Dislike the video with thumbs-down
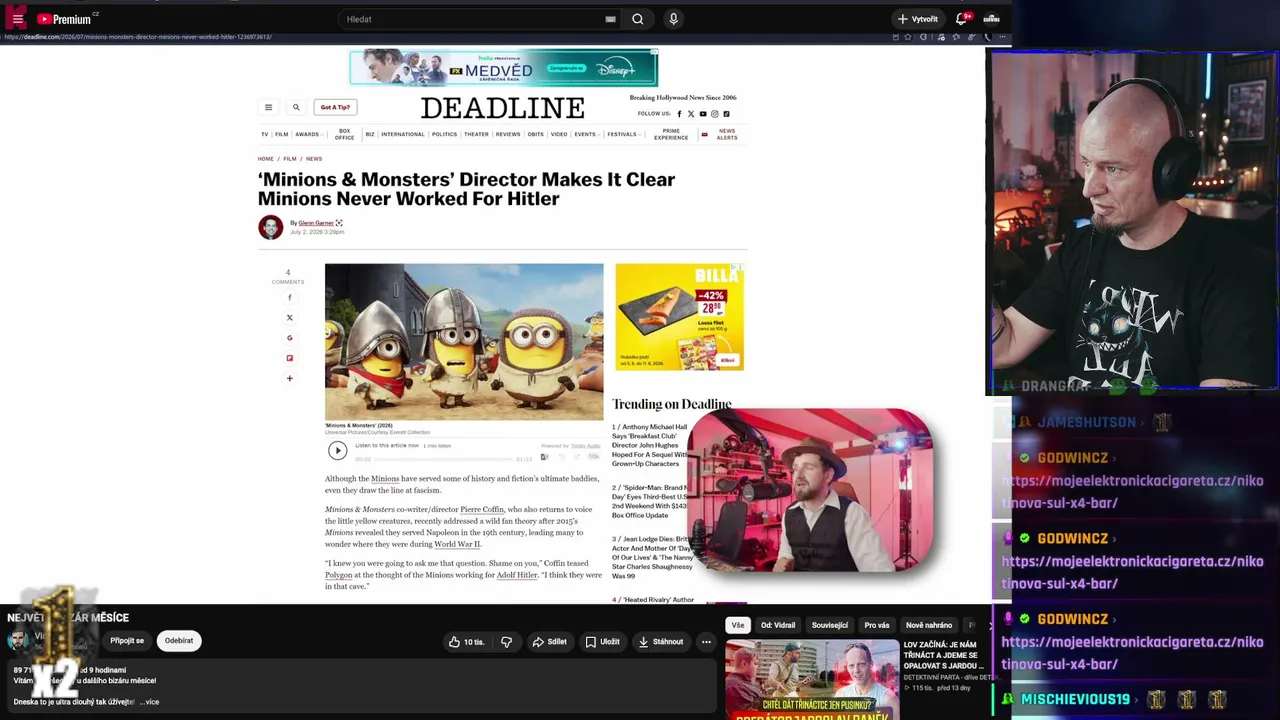Viewport: 1280px width, 720px height. pyautogui.click(x=506, y=642)
